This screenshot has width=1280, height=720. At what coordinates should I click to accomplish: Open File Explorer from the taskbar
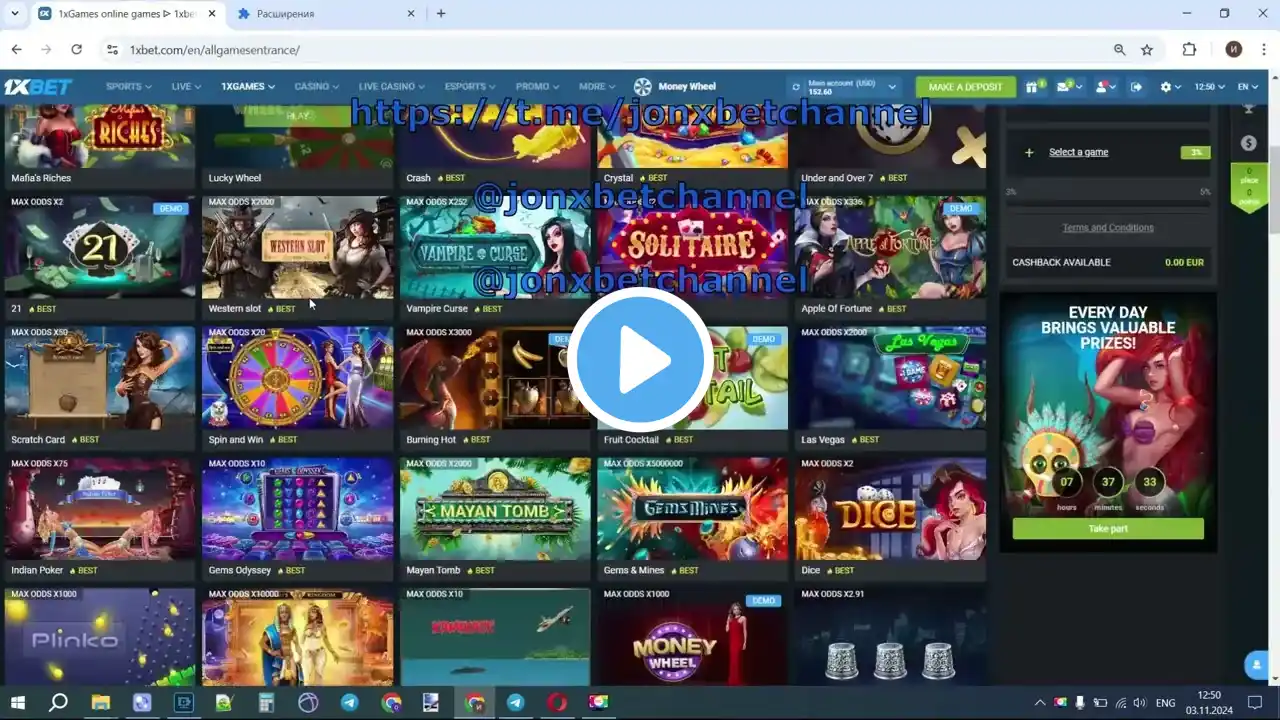(x=101, y=702)
